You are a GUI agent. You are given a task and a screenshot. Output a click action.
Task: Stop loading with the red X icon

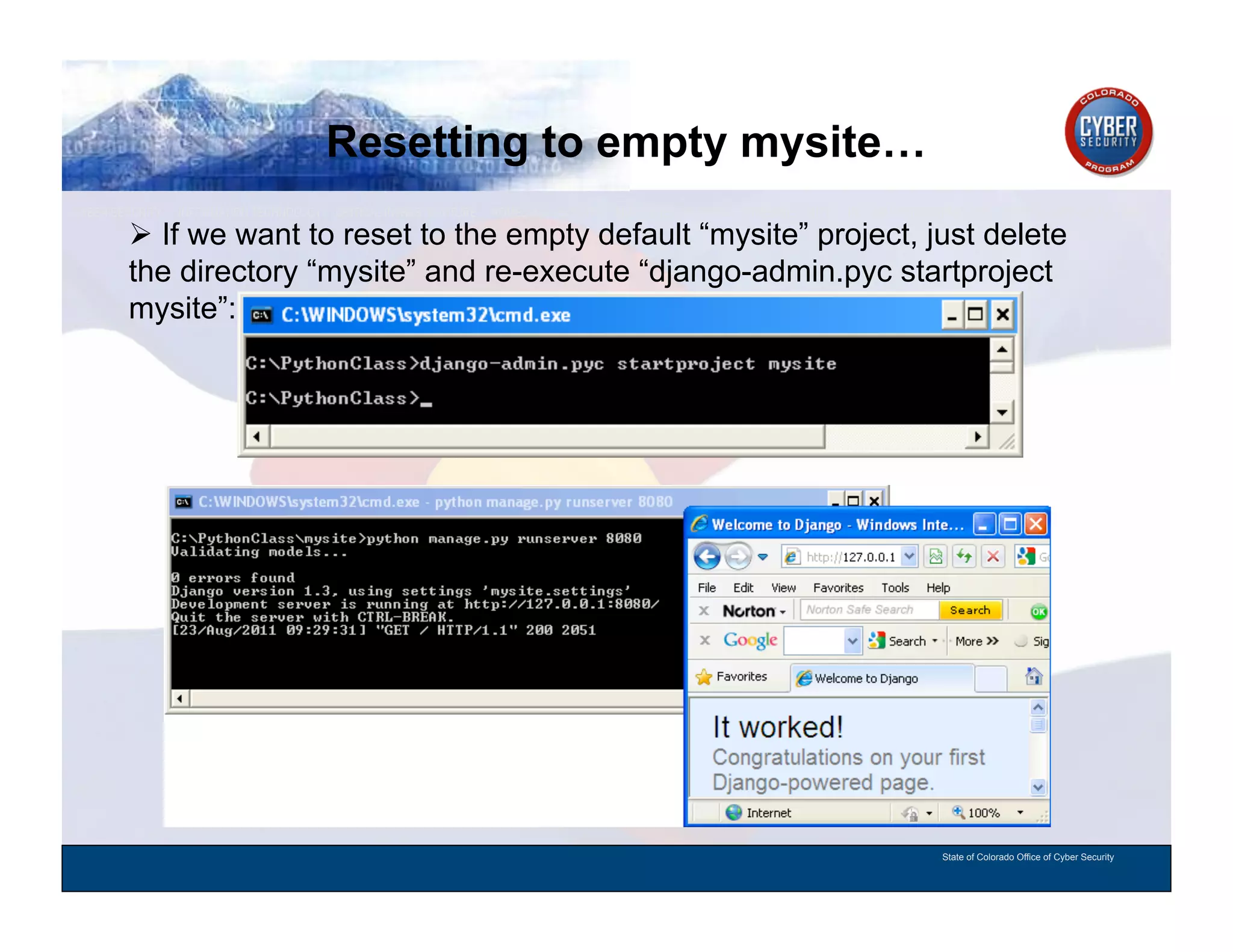pos(993,557)
